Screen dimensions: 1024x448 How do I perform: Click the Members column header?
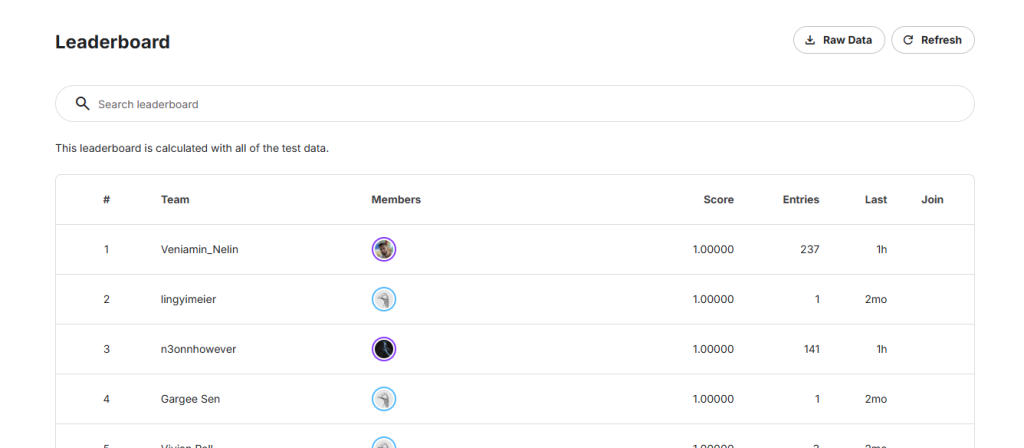[396, 199]
